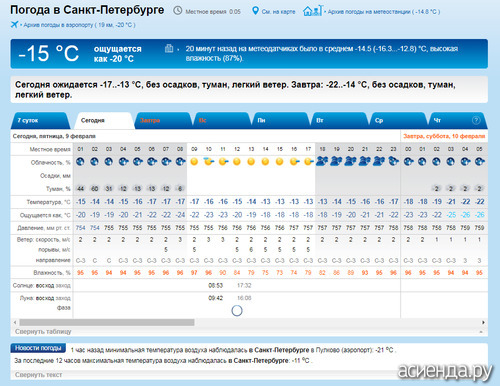
Task: Click the Туман, % row label
Action: tap(58, 189)
